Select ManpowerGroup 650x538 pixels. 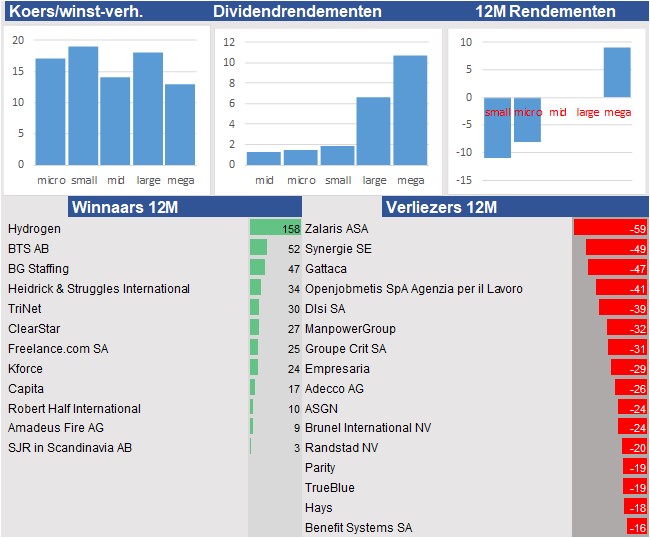click(x=350, y=329)
